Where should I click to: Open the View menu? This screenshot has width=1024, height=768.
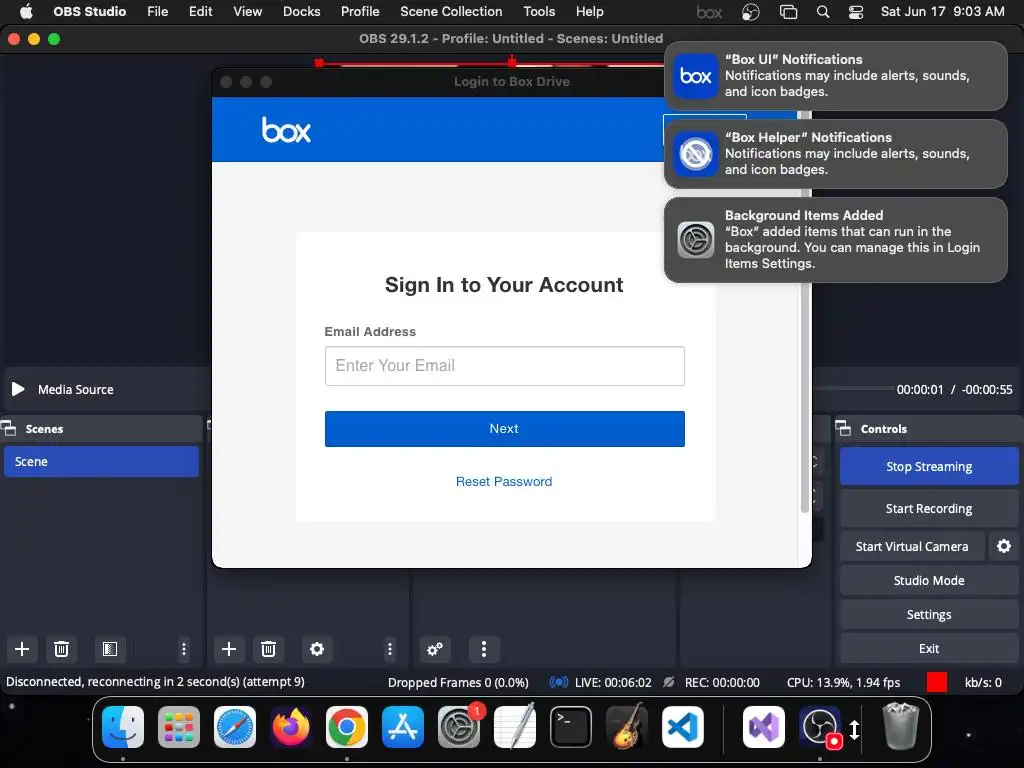click(x=248, y=12)
